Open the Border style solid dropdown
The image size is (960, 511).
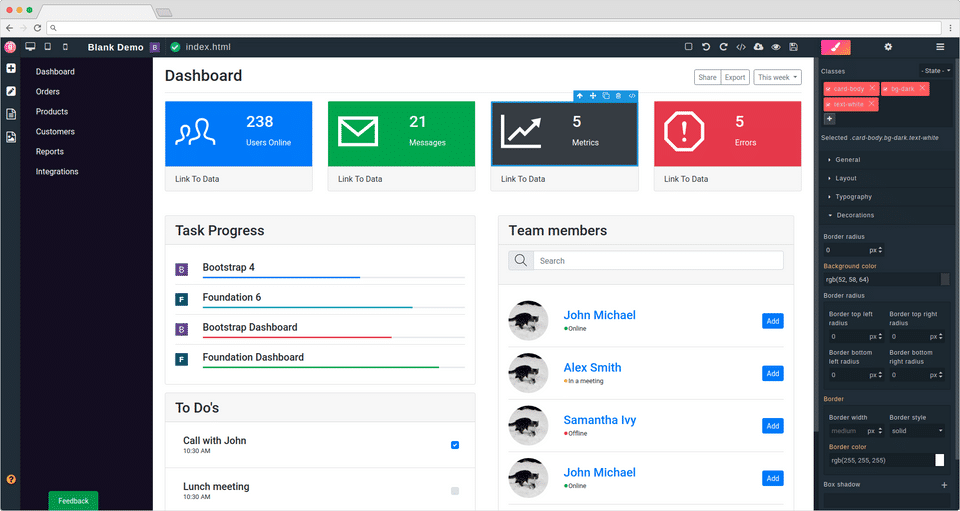point(917,431)
